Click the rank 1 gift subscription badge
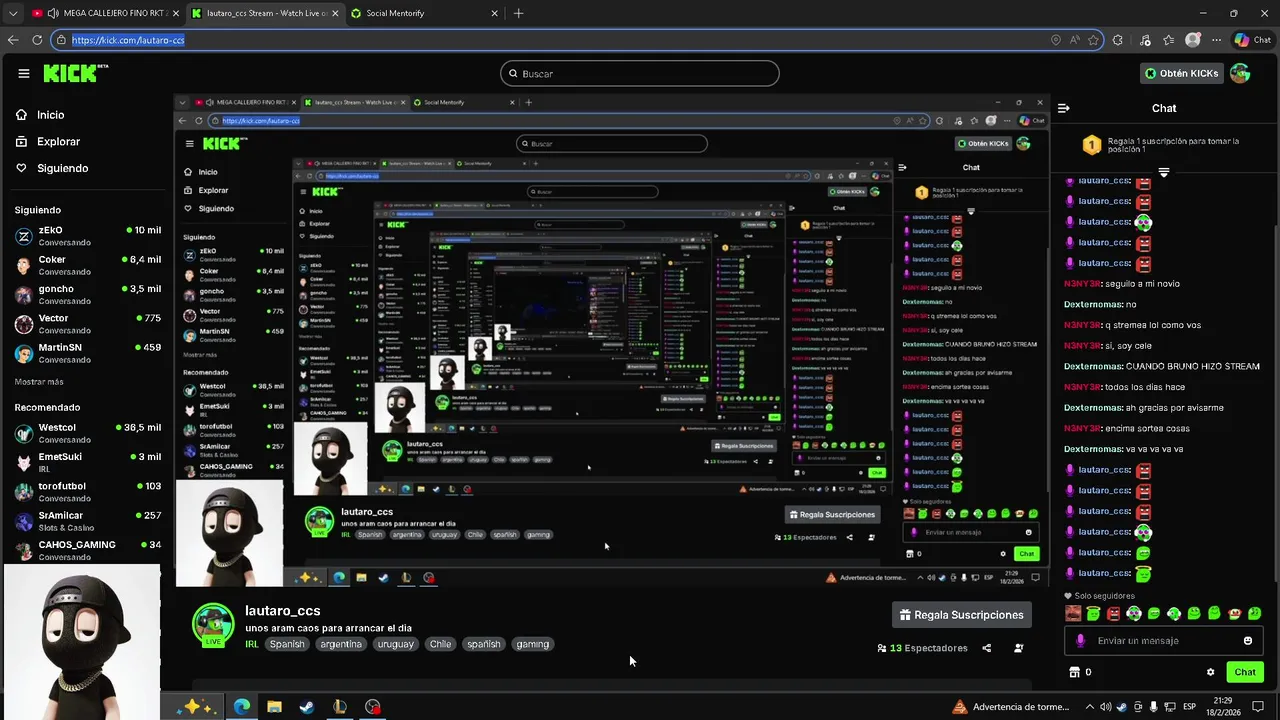 1092,146
